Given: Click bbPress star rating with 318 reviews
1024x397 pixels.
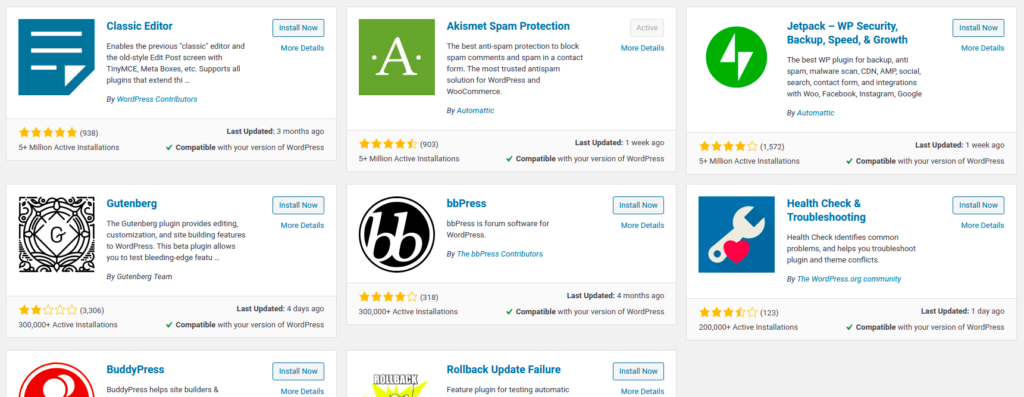Looking at the screenshot, I should [x=388, y=297].
